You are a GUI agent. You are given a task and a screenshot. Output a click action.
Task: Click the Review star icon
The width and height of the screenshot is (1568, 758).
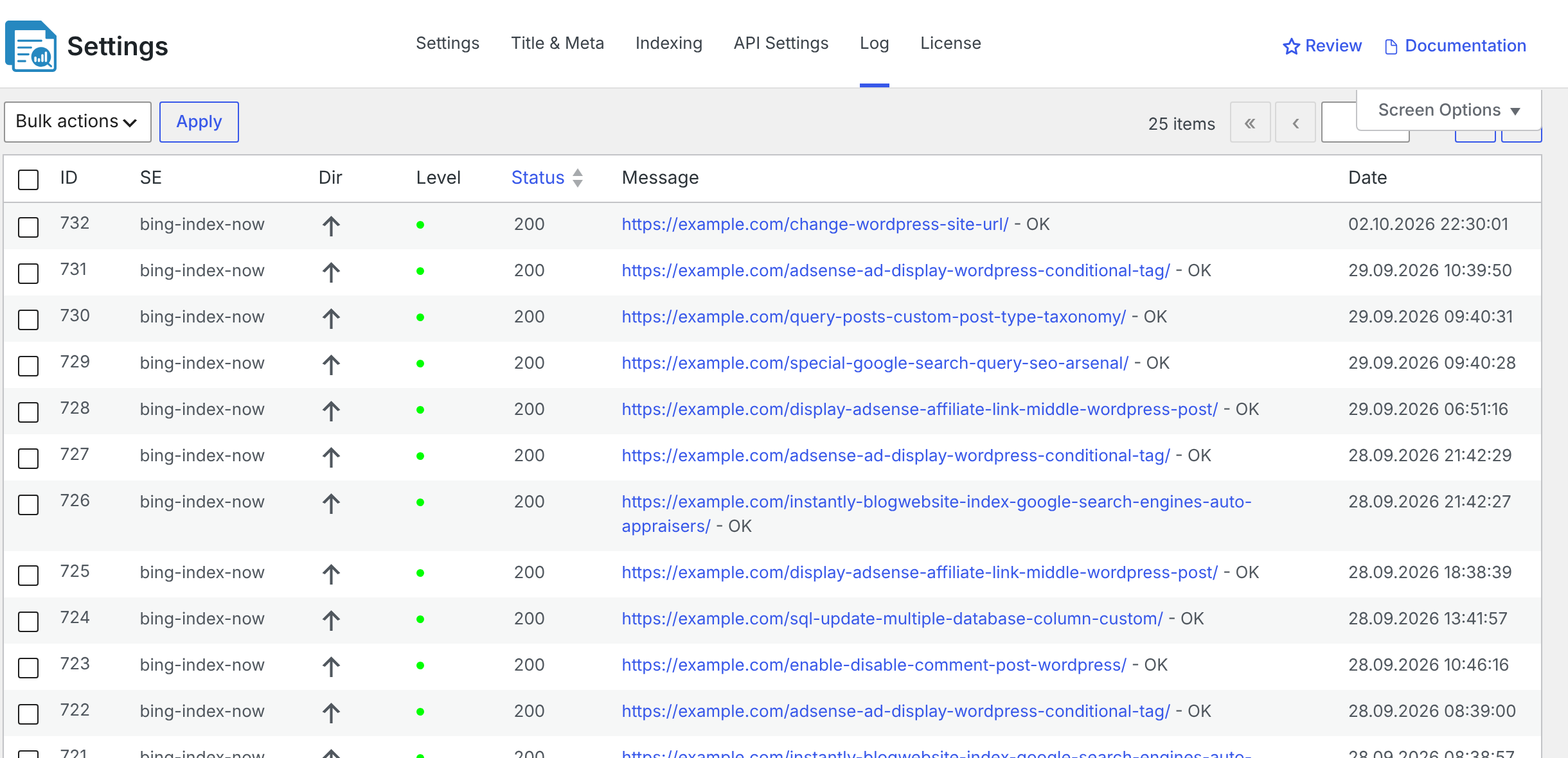tap(1291, 46)
